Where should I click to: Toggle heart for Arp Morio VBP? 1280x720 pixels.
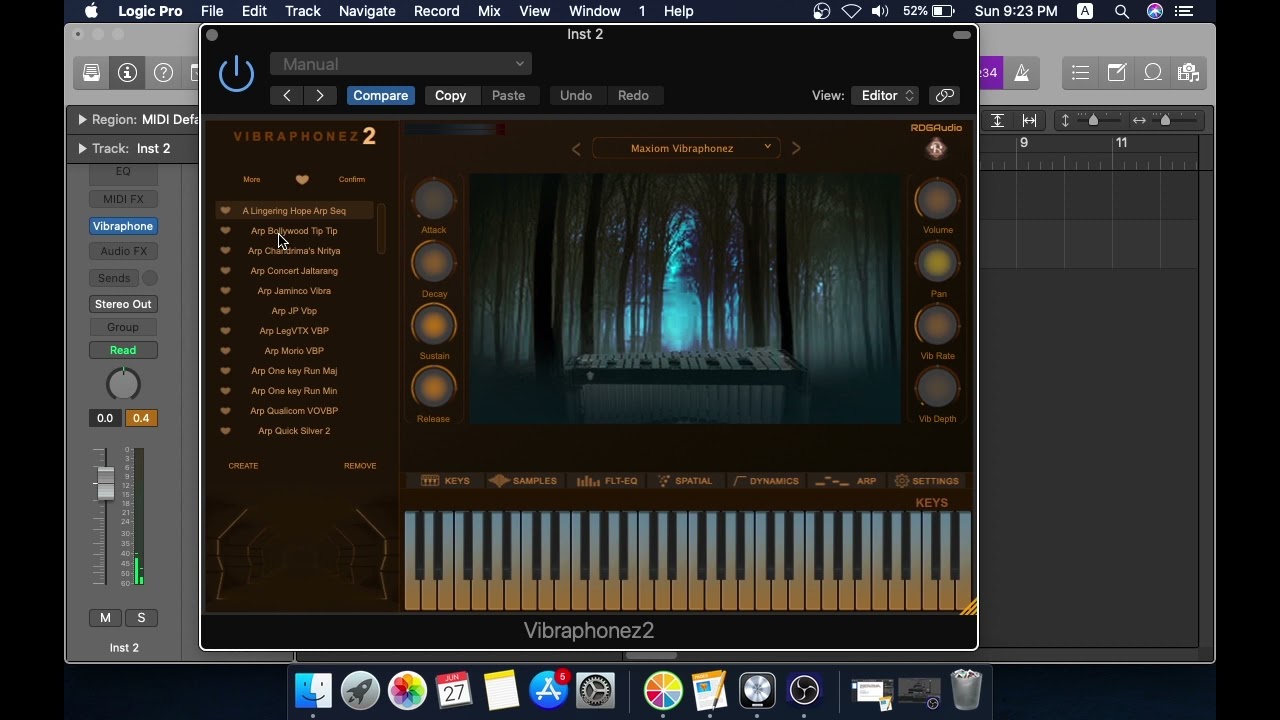(x=225, y=351)
